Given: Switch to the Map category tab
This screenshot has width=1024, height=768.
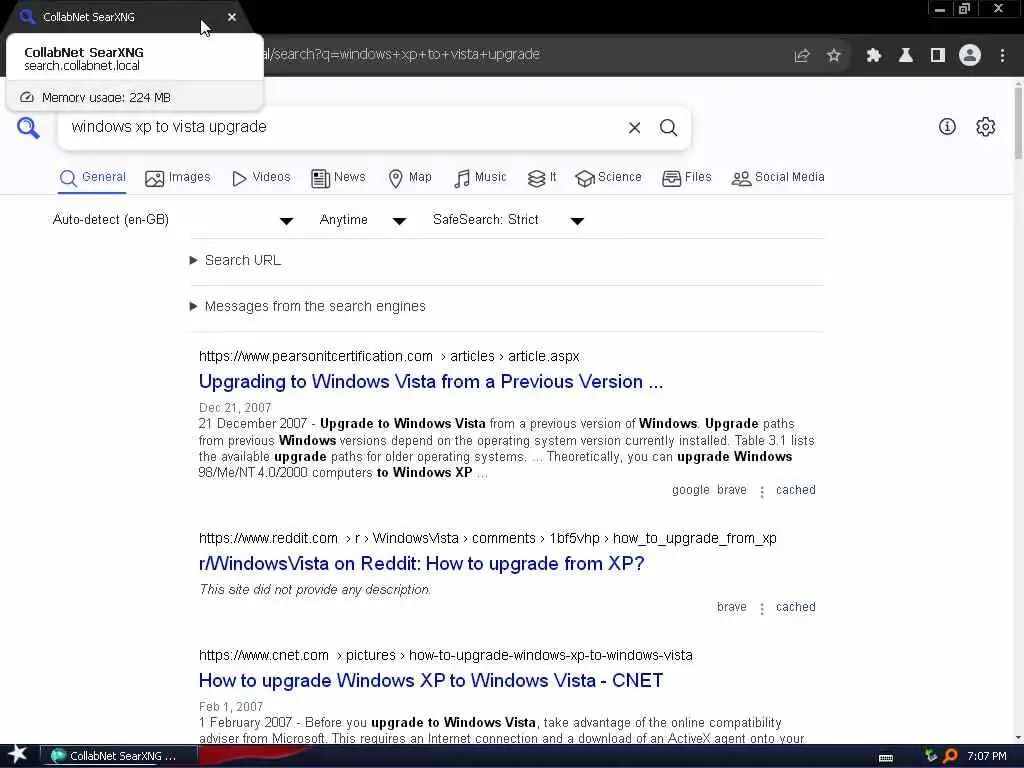Looking at the screenshot, I should pyautogui.click(x=410, y=178).
